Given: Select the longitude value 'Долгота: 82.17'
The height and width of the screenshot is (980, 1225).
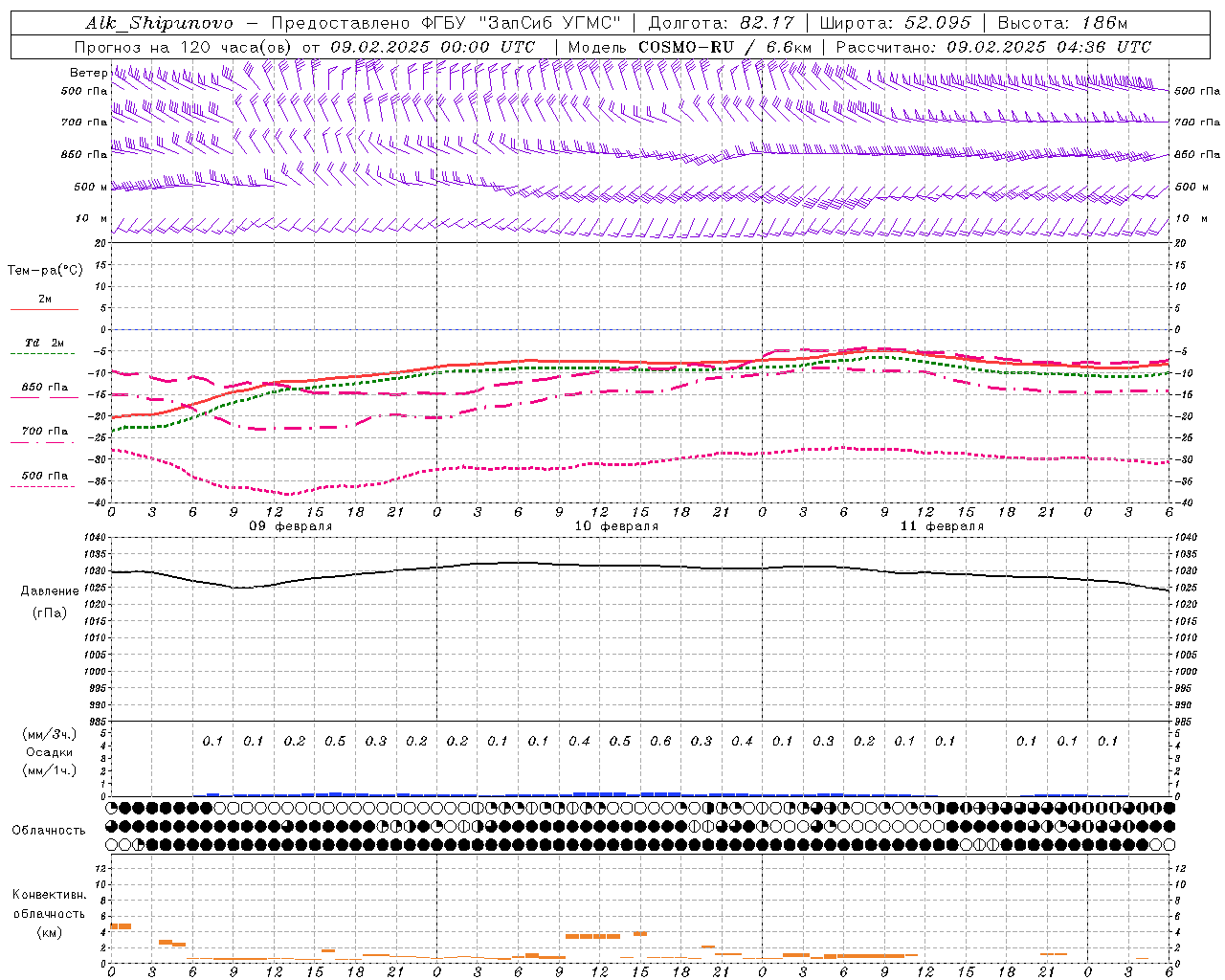Looking at the screenshot, I should 722,23.
